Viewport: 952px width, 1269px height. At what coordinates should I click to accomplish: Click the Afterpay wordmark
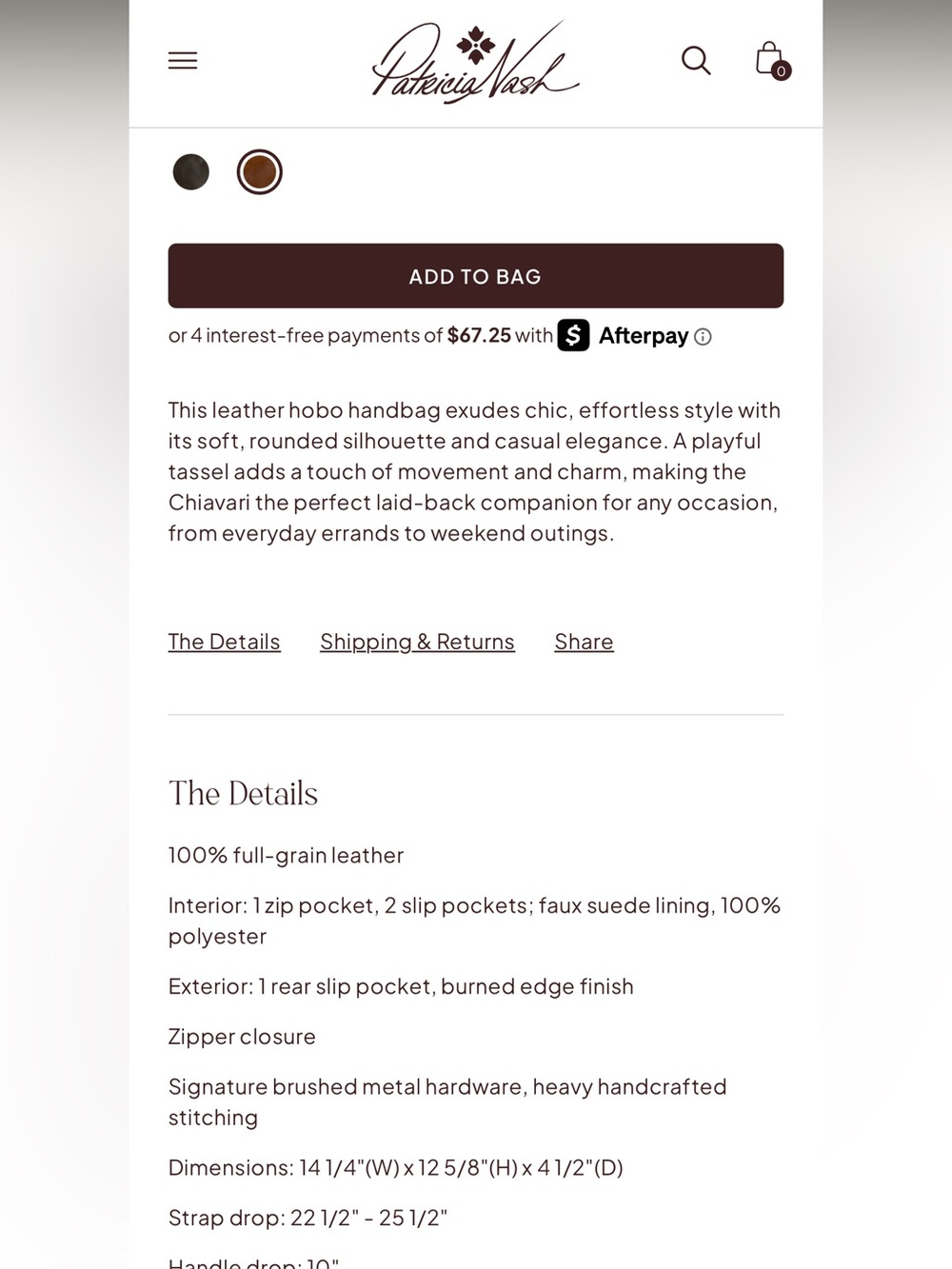click(644, 336)
